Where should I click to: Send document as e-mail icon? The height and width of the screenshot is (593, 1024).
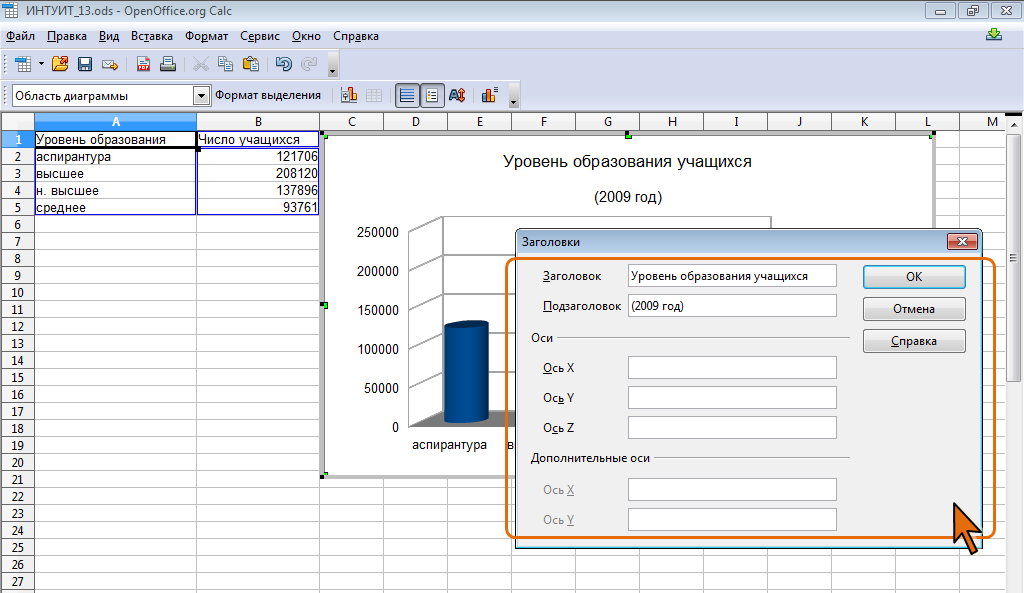coord(110,64)
